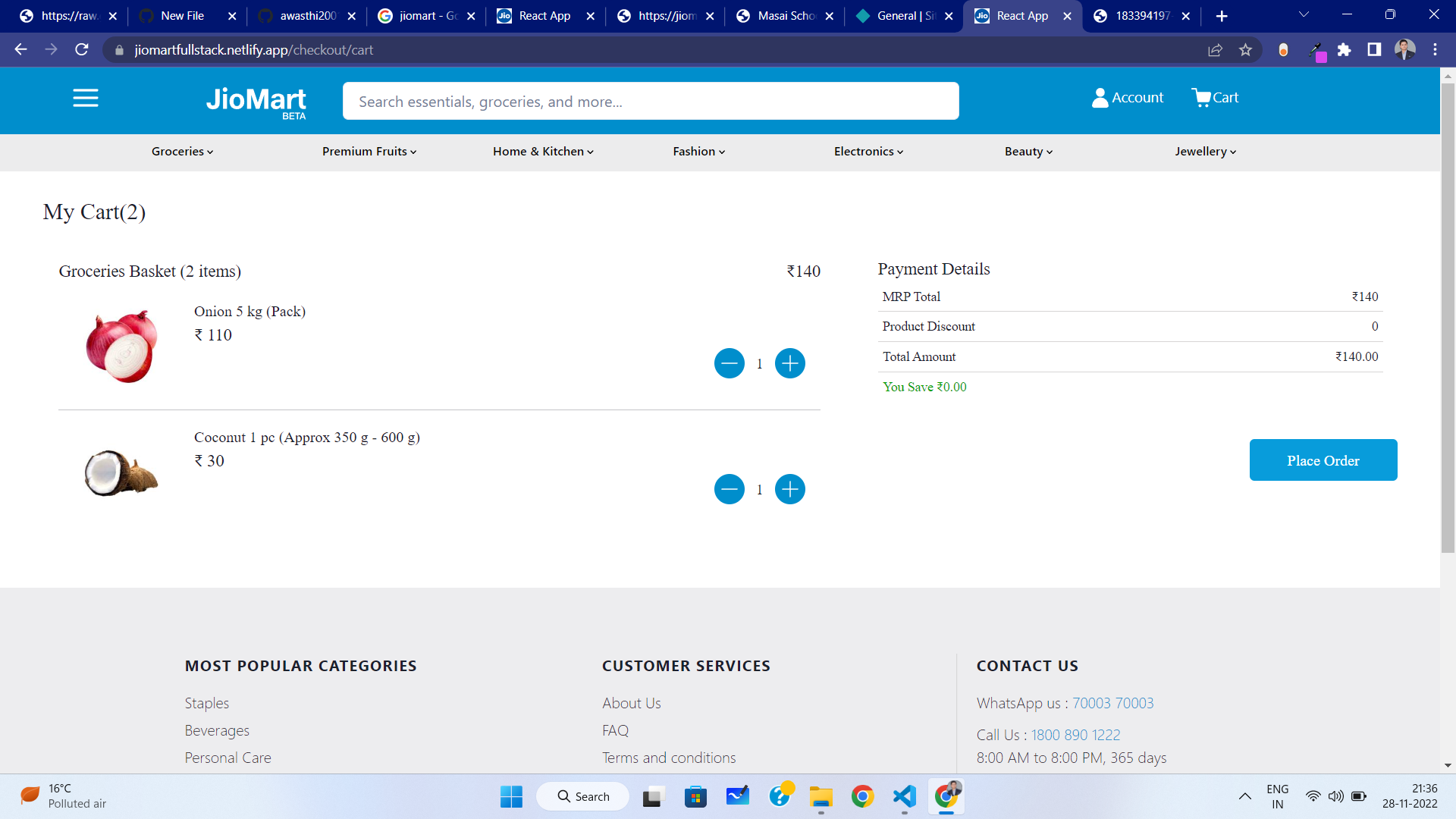Image resolution: width=1456 pixels, height=819 pixels.
Task: Switch to the Masai School tab
Action: point(784,16)
